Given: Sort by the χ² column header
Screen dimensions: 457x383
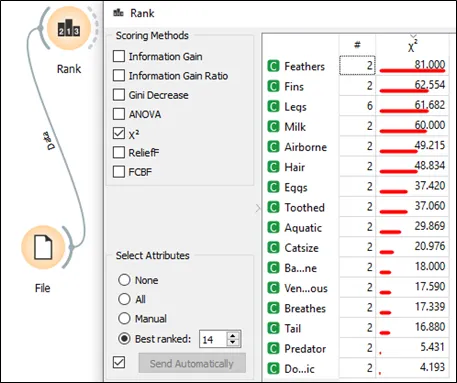Looking at the screenshot, I should (x=413, y=46).
